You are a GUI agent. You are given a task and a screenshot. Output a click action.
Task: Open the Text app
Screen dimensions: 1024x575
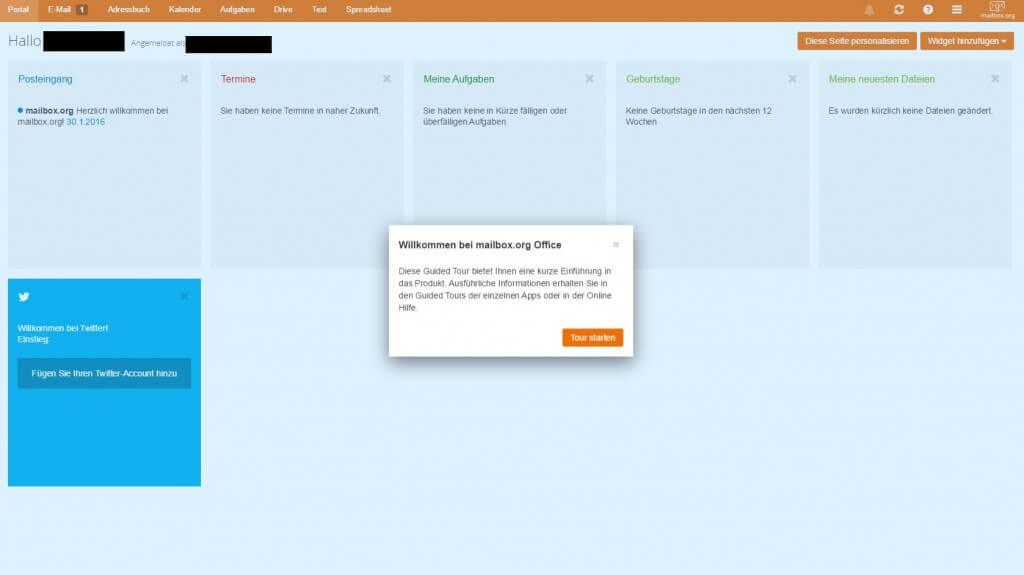click(319, 10)
